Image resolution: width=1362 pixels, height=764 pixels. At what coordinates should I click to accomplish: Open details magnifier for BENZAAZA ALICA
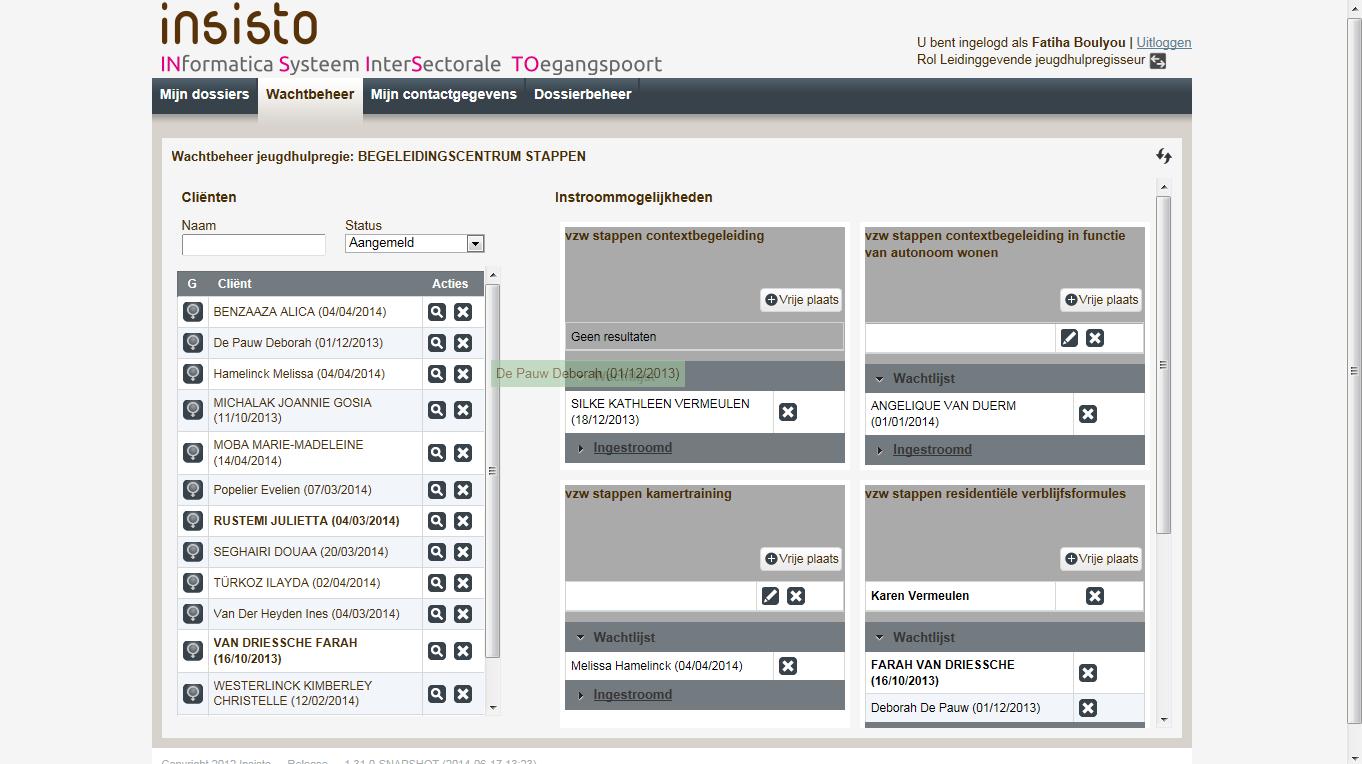point(437,312)
